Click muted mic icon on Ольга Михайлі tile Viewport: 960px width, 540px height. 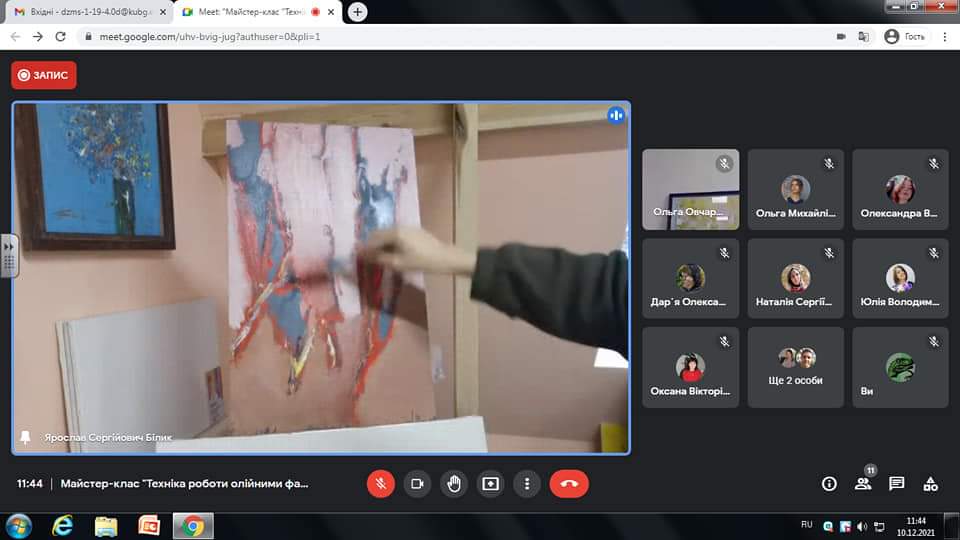(829, 163)
